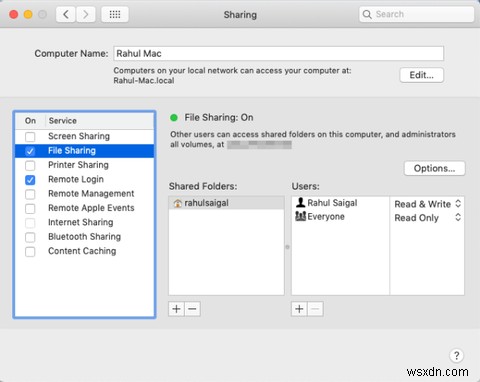Close the Sharing window with red button
The height and width of the screenshot is (382, 480).
tap(14, 14)
